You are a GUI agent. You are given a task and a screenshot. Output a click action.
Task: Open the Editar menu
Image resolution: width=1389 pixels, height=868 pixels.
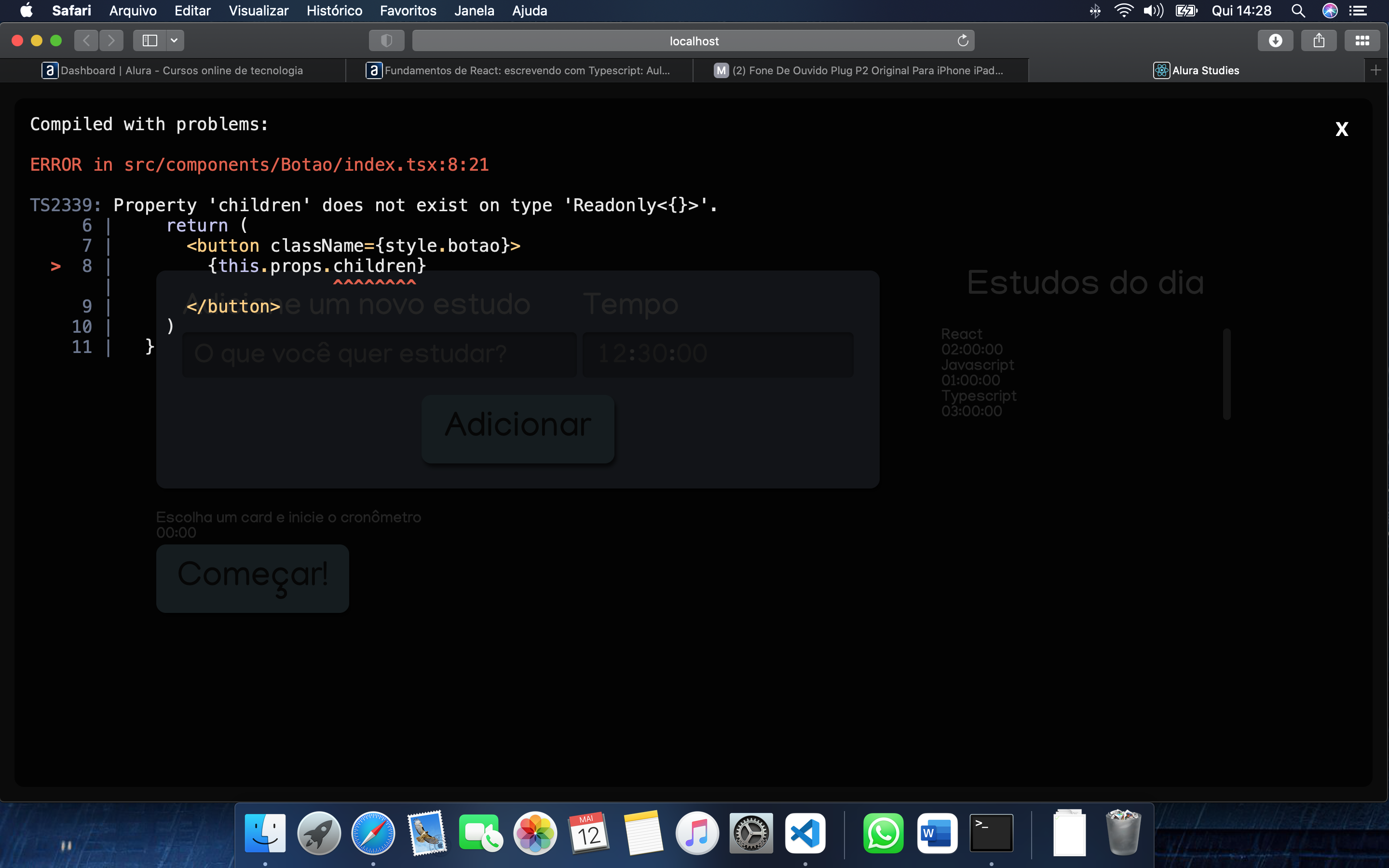click(x=192, y=10)
